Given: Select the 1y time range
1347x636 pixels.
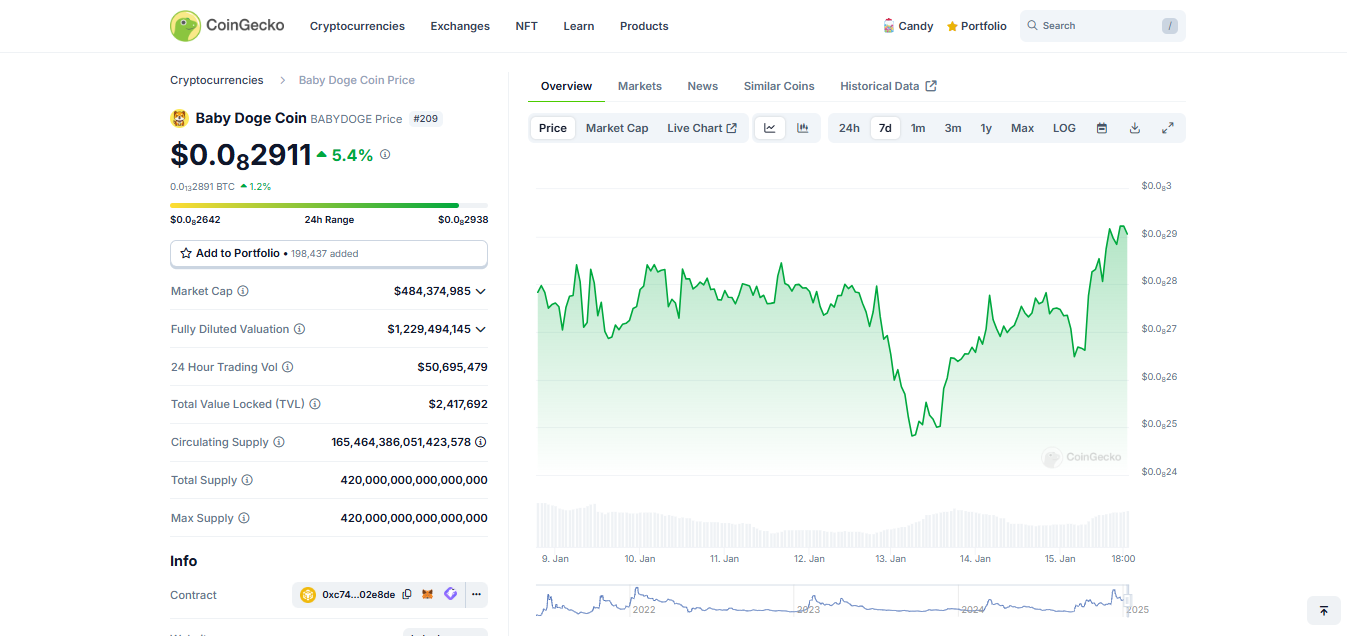Looking at the screenshot, I should tap(986, 128).
